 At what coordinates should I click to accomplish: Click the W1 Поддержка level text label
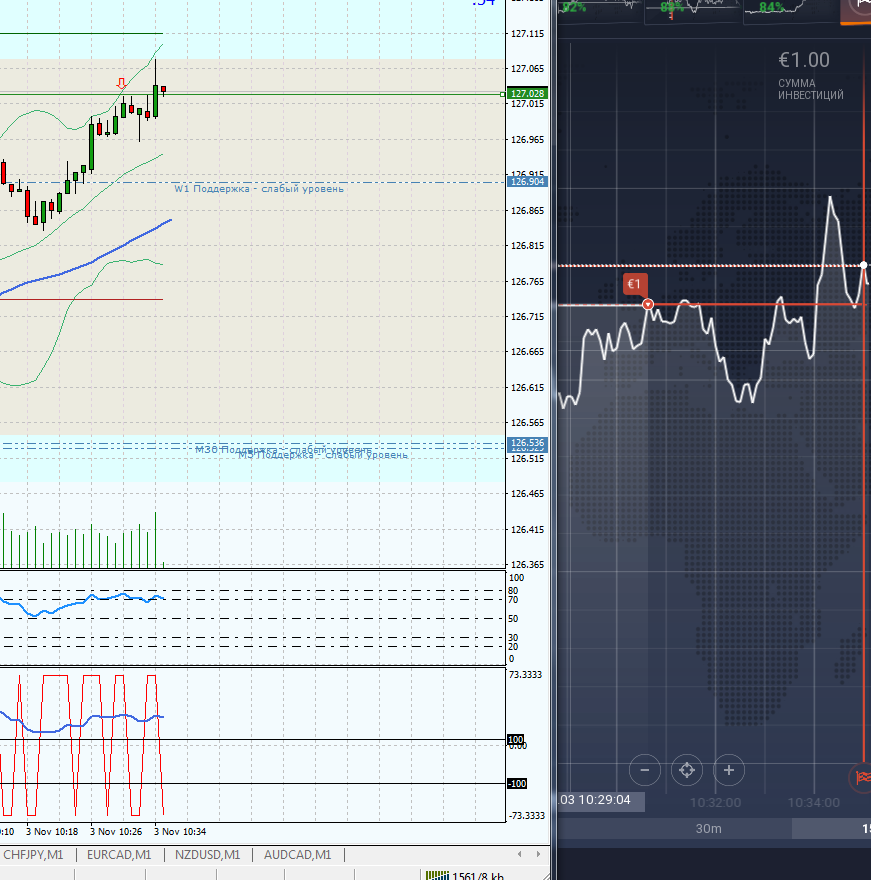point(258,188)
